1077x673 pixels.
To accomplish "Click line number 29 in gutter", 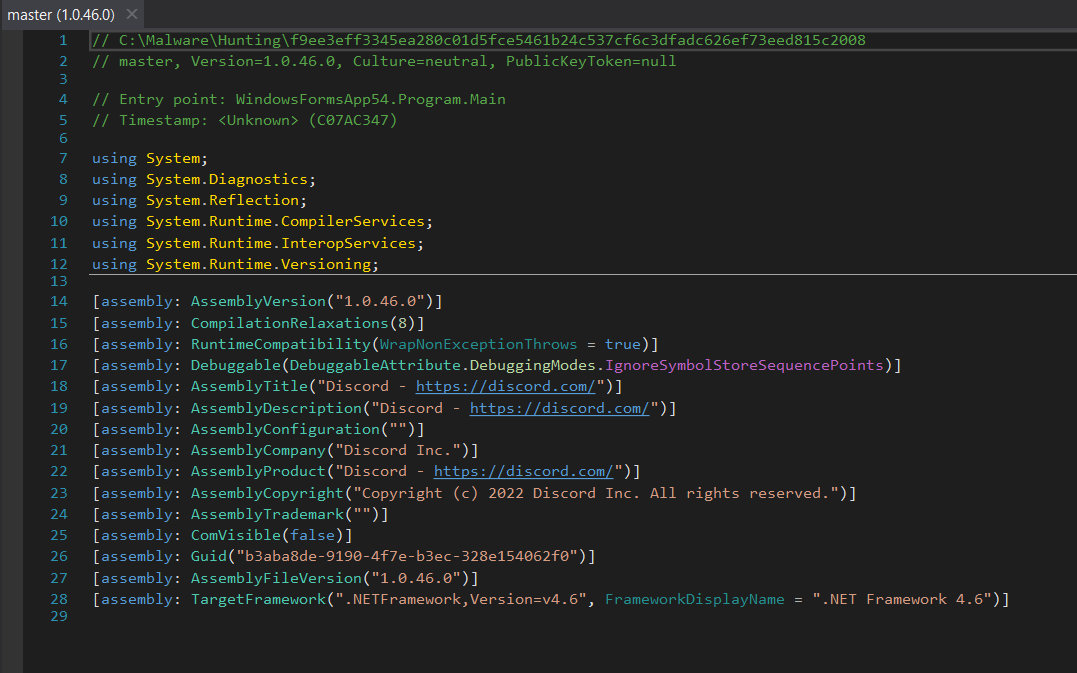I will click(x=59, y=616).
